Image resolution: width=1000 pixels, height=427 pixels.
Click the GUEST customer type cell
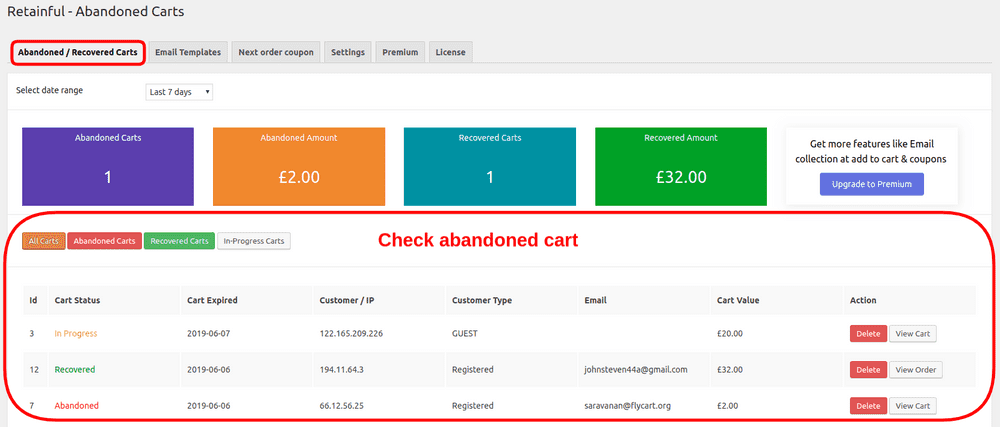coord(465,333)
